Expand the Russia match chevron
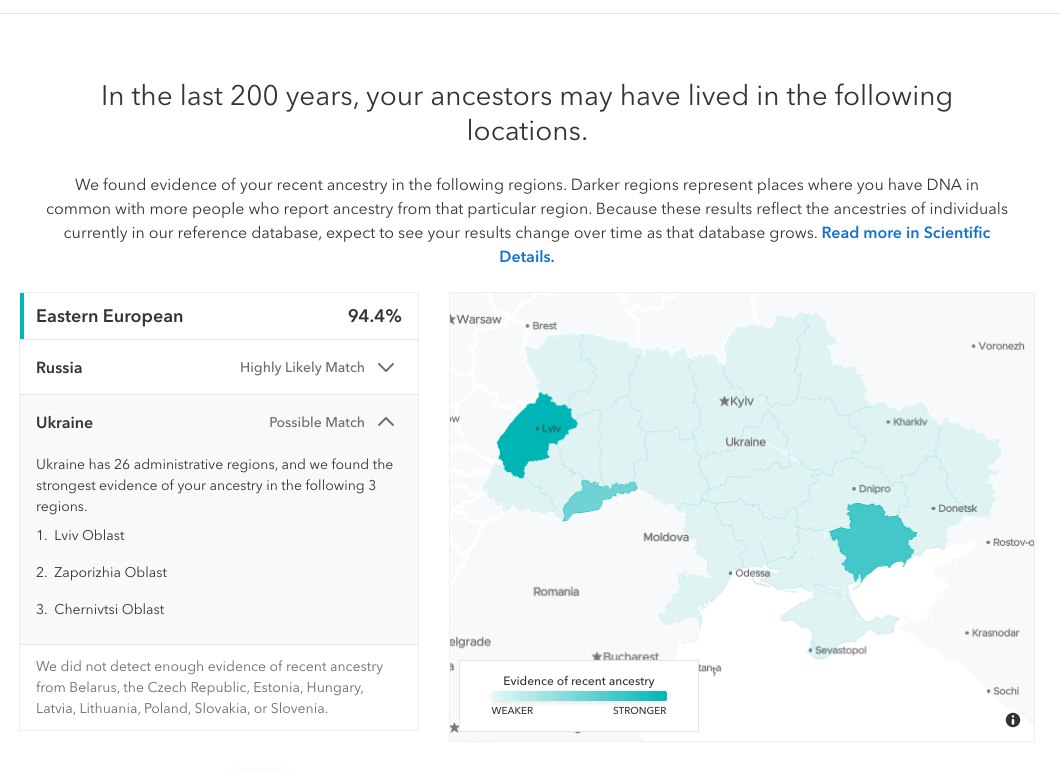1060x771 pixels. click(x=386, y=367)
